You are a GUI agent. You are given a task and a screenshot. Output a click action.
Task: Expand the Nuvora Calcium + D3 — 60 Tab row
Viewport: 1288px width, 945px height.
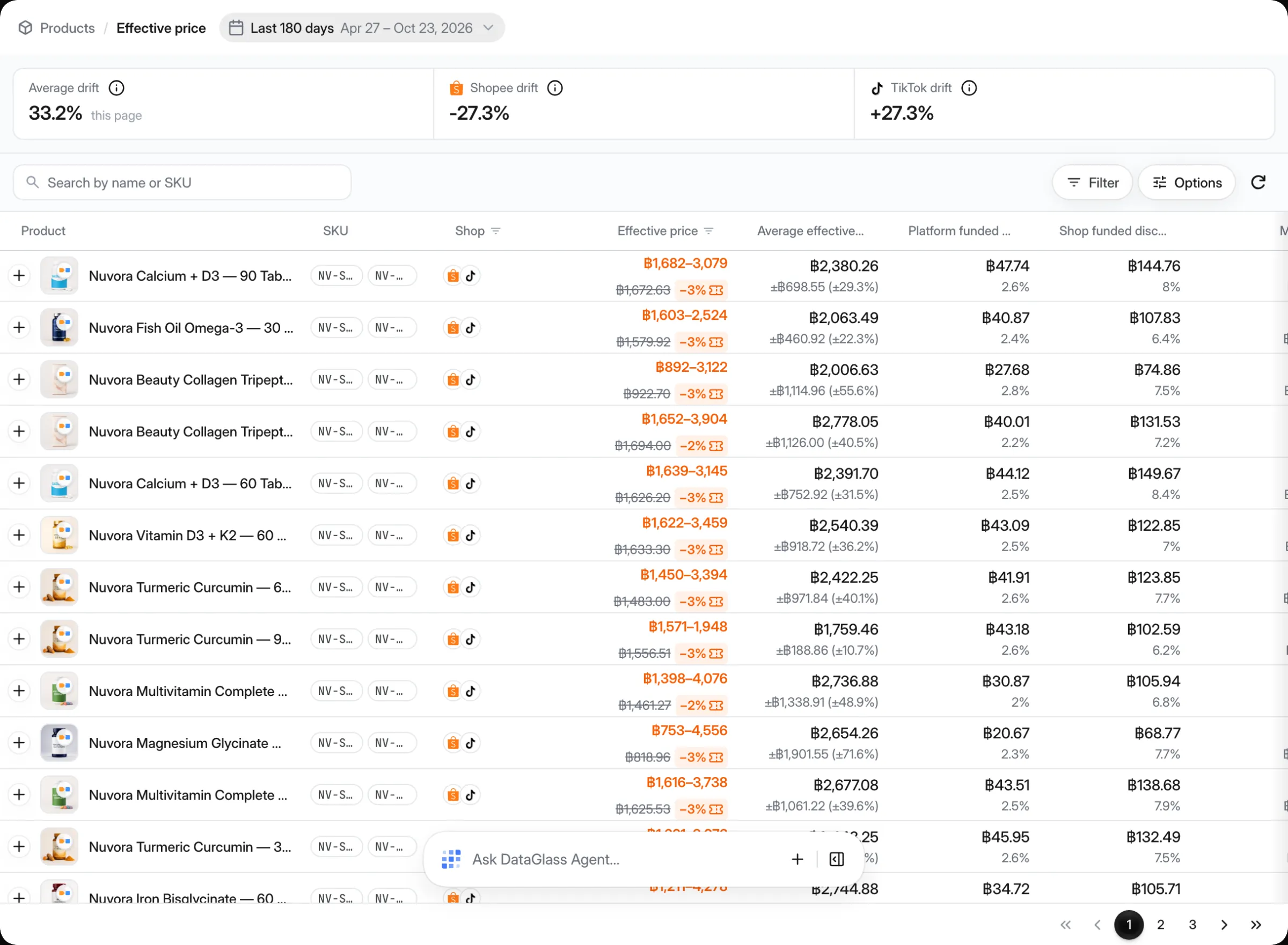coord(19,484)
